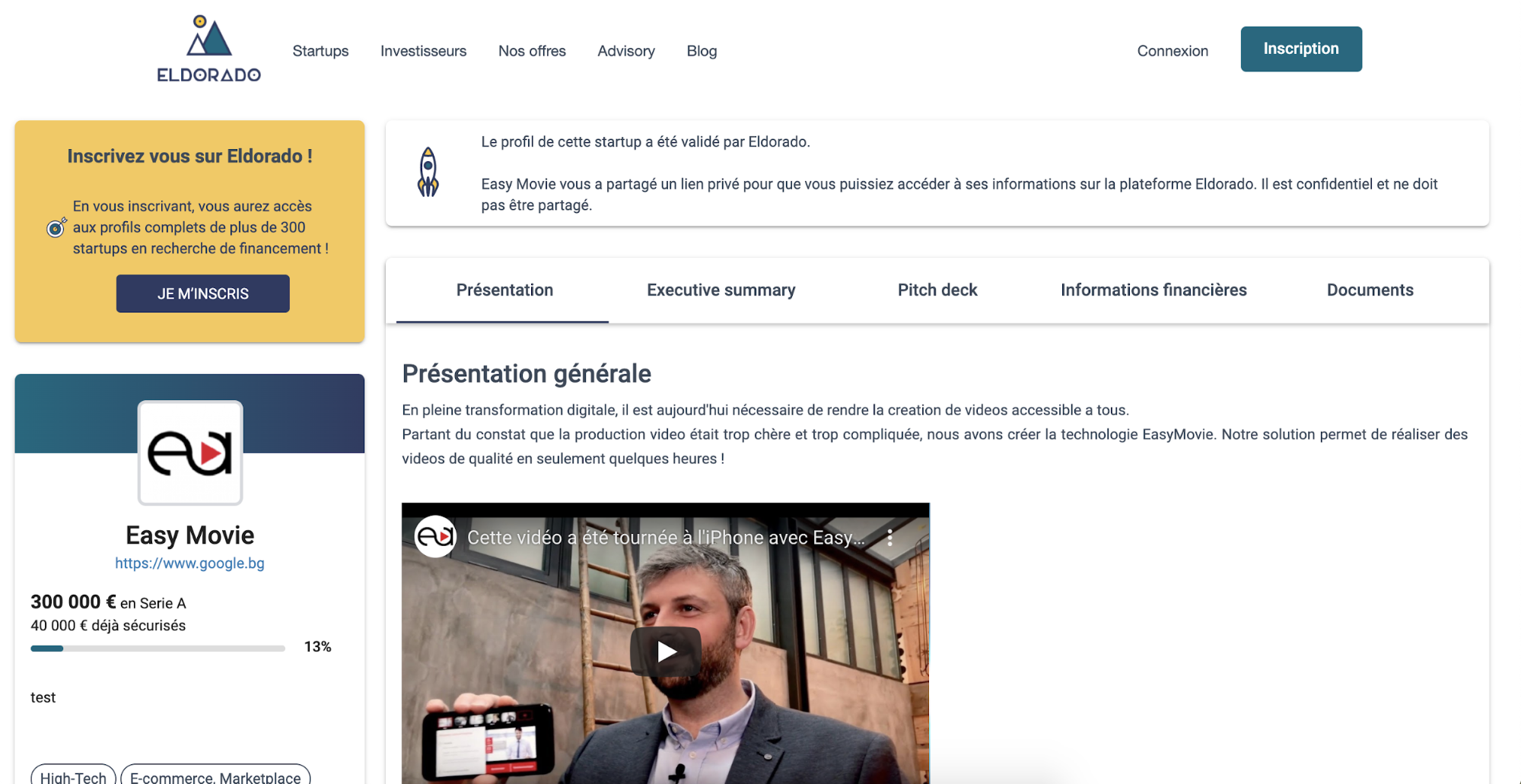Click the Easy Movie company name
1521x784 pixels.
pyautogui.click(x=189, y=535)
